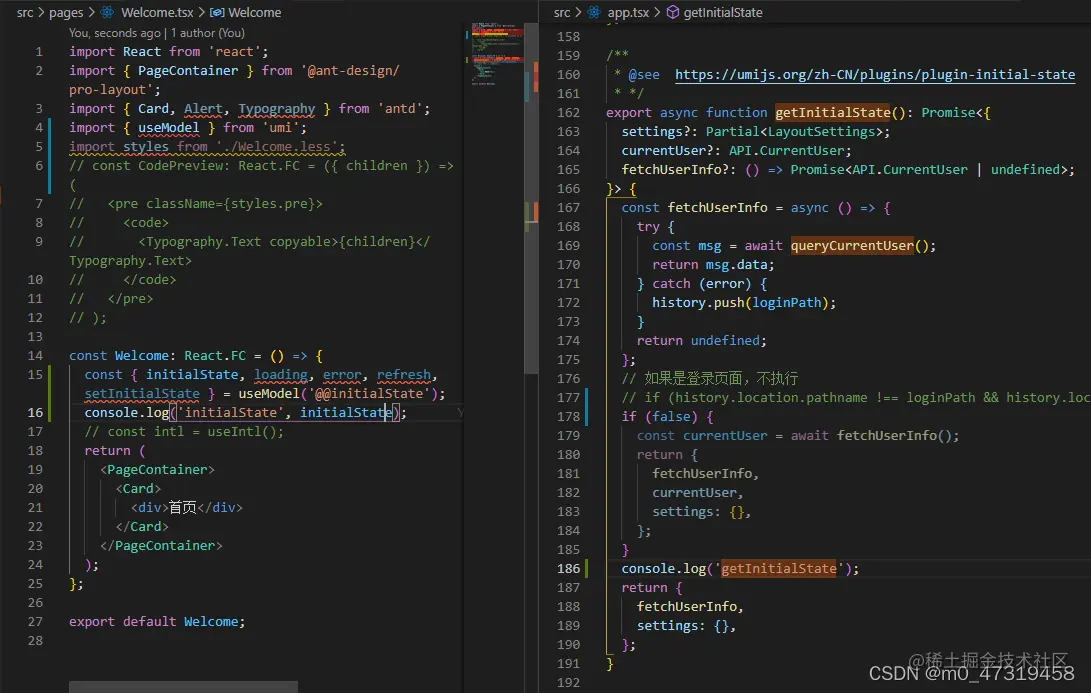Viewport: 1091px width, 693px height.
Task: Open the 'src' breadcrumb in left editor
Action: point(25,12)
